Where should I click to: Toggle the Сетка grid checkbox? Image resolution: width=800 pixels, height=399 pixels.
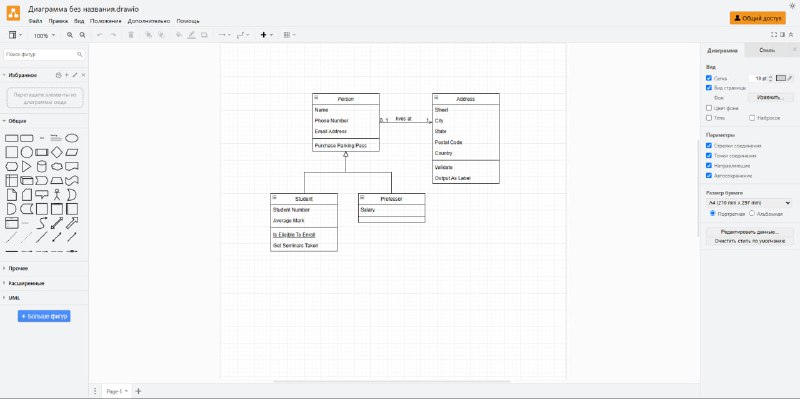[709, 78]
